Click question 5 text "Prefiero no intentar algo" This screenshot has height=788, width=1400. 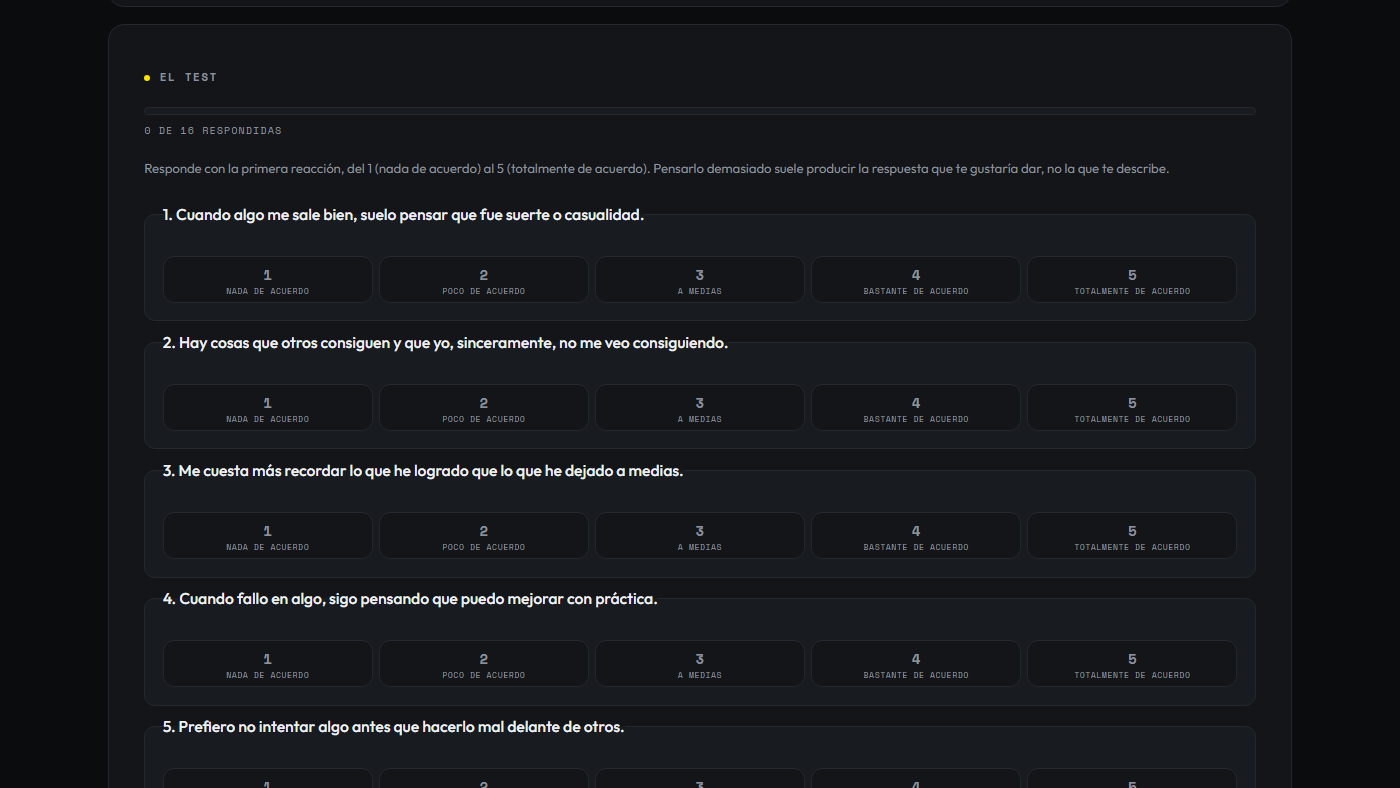393,727
